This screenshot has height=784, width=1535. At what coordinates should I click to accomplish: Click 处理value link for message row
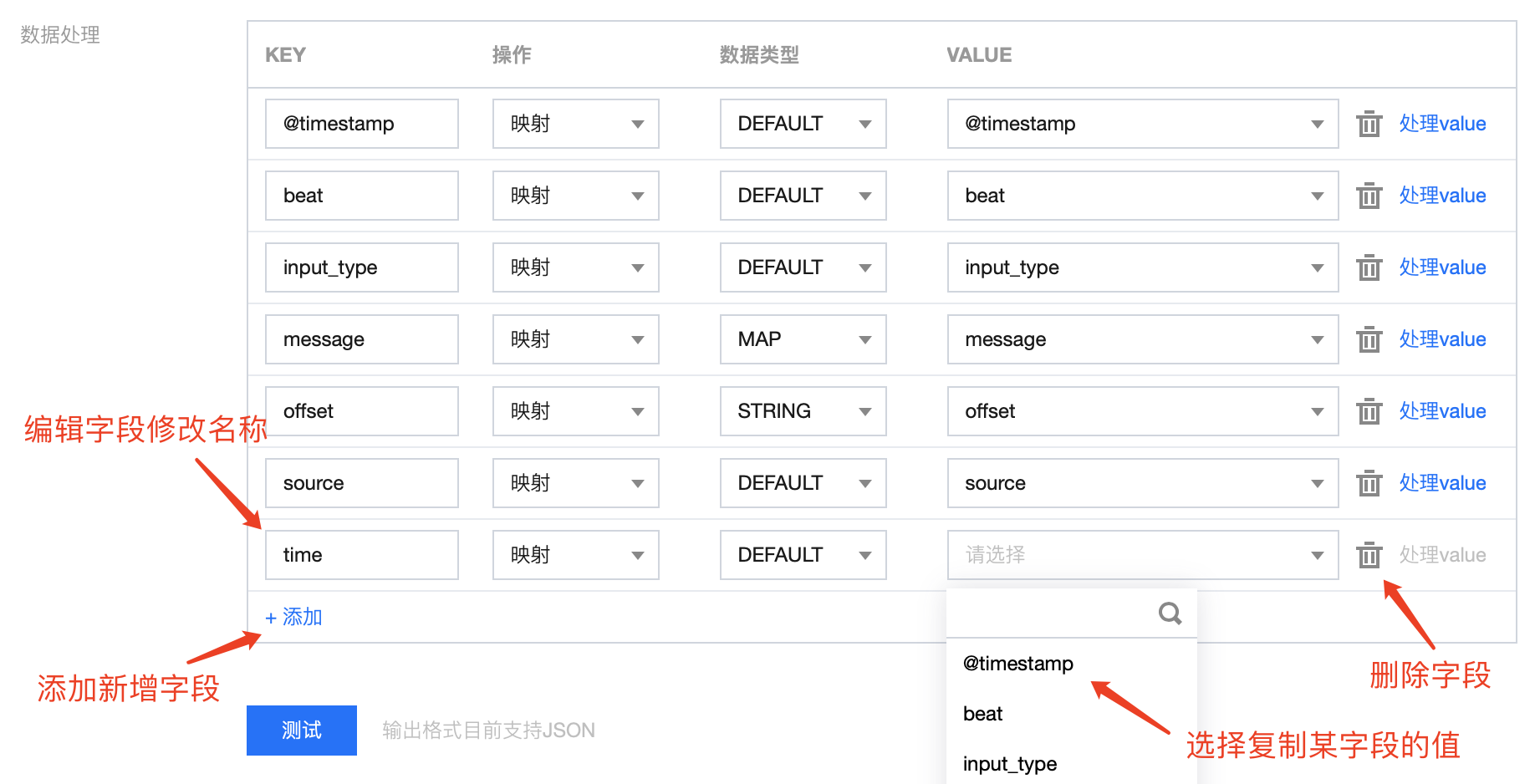tap(1442, 339)
